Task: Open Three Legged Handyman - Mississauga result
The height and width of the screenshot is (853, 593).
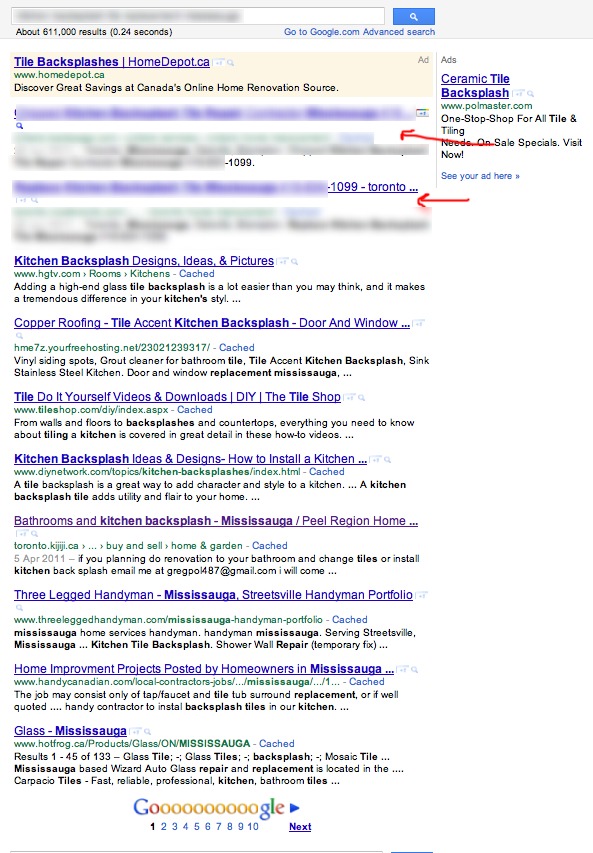Action: click(213, 595)
